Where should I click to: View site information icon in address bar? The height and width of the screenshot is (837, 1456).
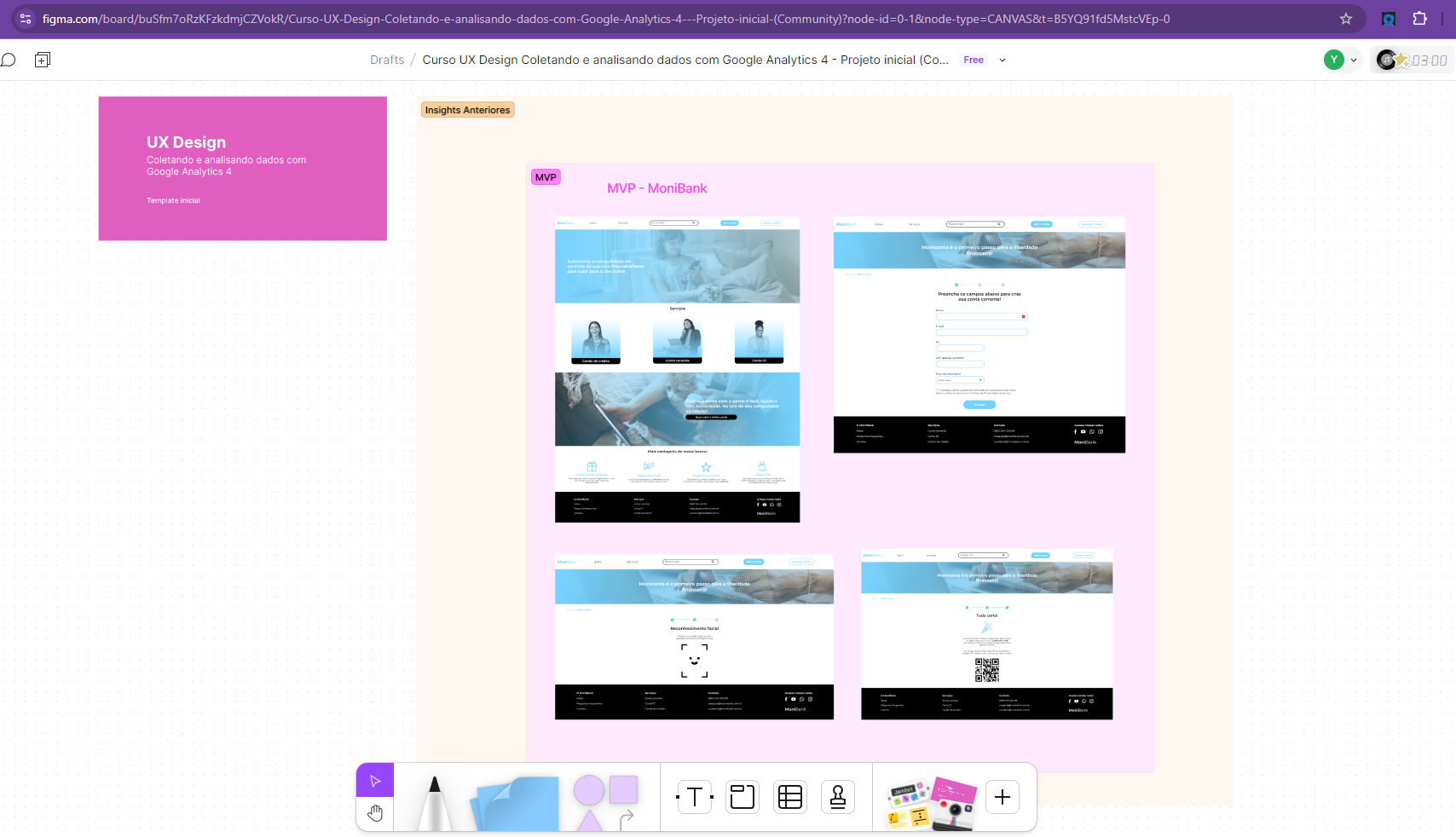point(25,19)
